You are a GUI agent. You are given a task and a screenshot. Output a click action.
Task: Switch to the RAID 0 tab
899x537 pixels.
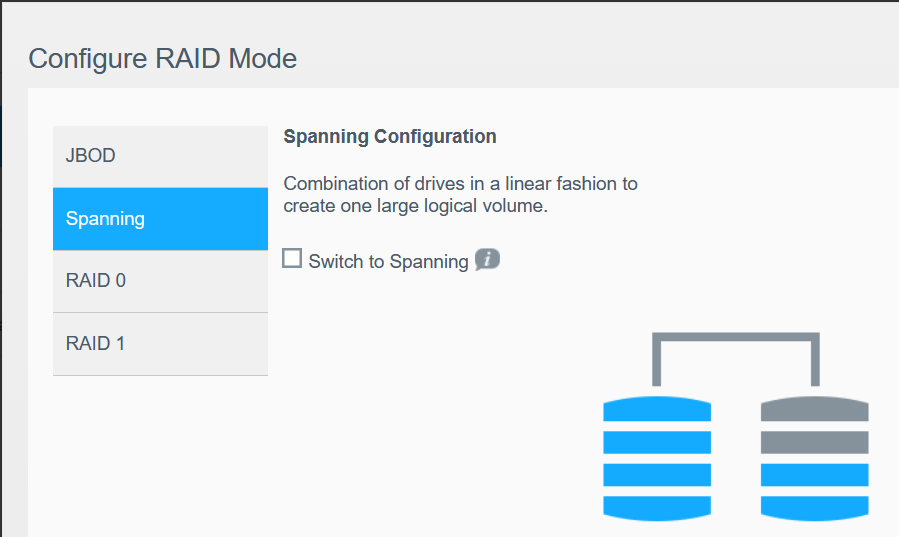coord(160,281)
